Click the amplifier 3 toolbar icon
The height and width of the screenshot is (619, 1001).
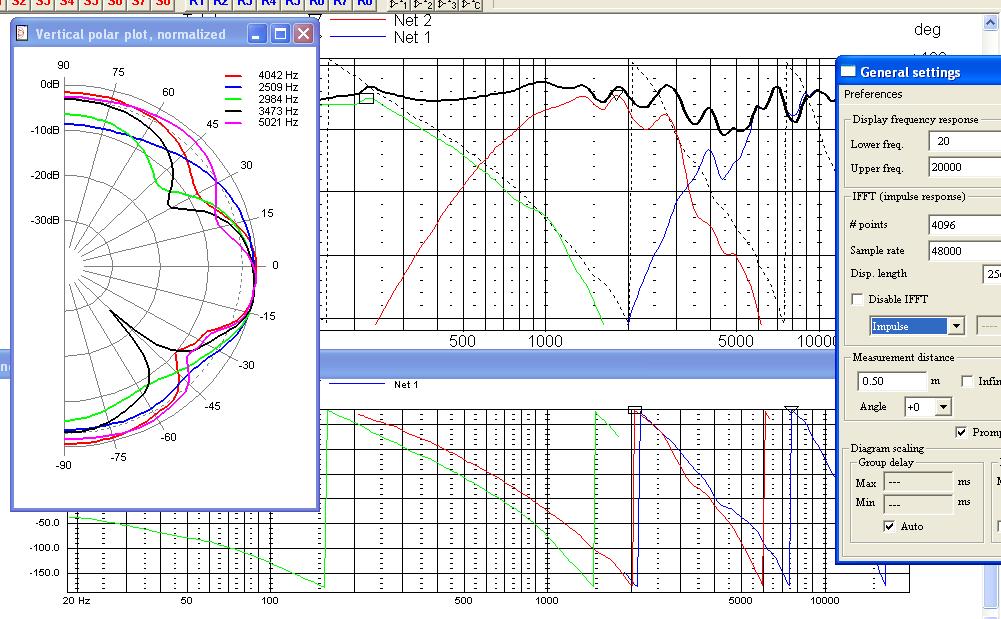tap(447, 4)
